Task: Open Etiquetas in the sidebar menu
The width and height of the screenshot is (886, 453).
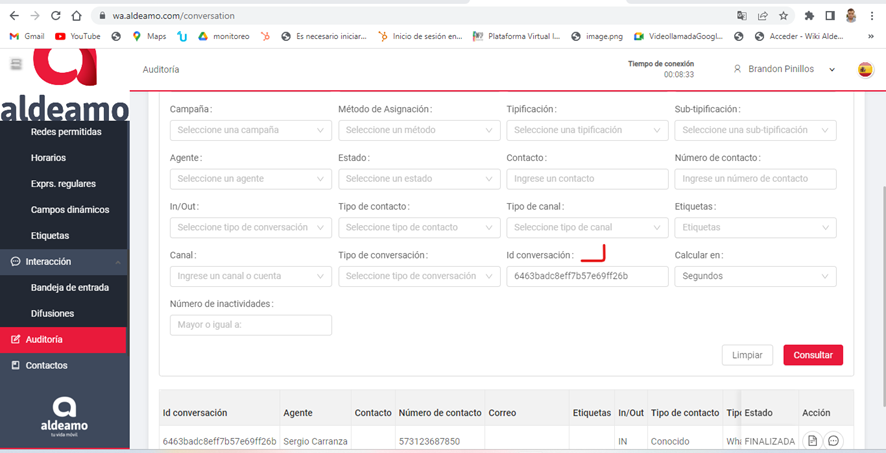Action: coord(50,236)
